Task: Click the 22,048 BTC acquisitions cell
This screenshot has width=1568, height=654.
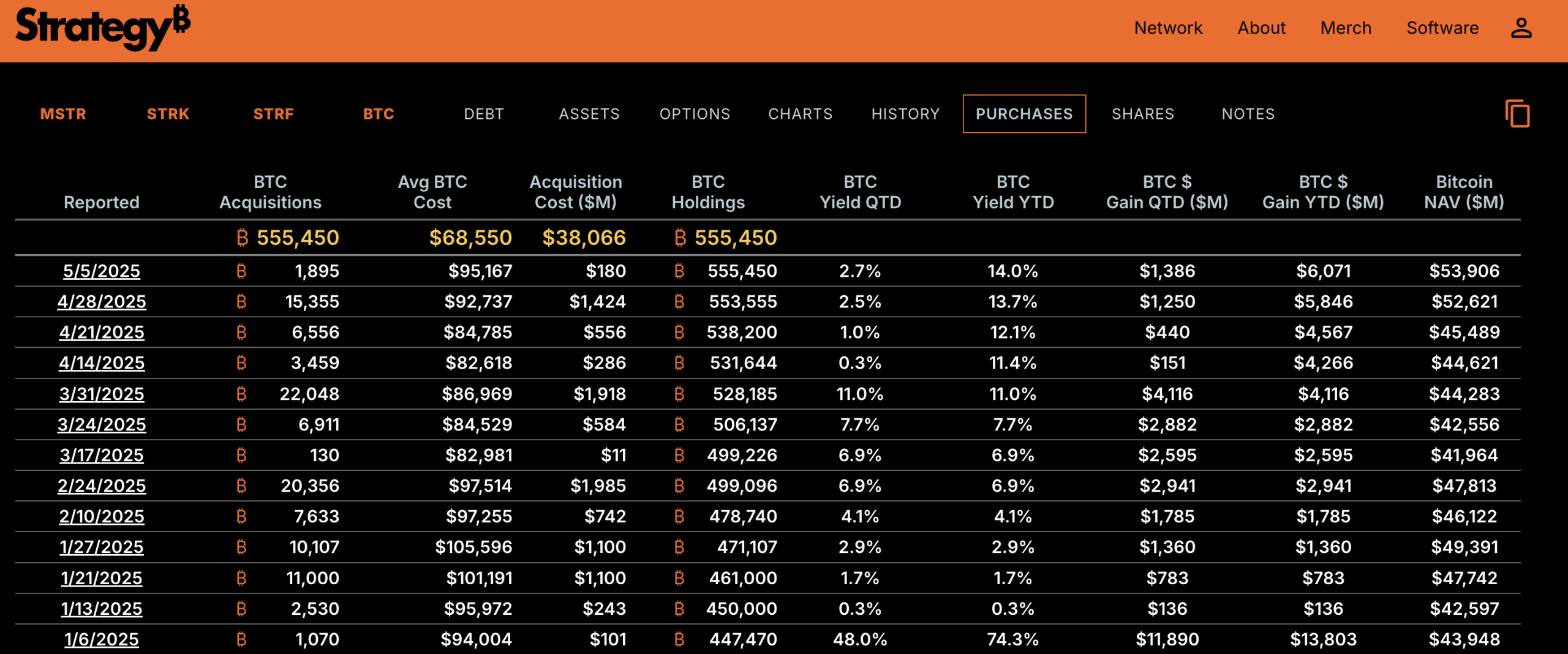Action: [x=309, y=394]
